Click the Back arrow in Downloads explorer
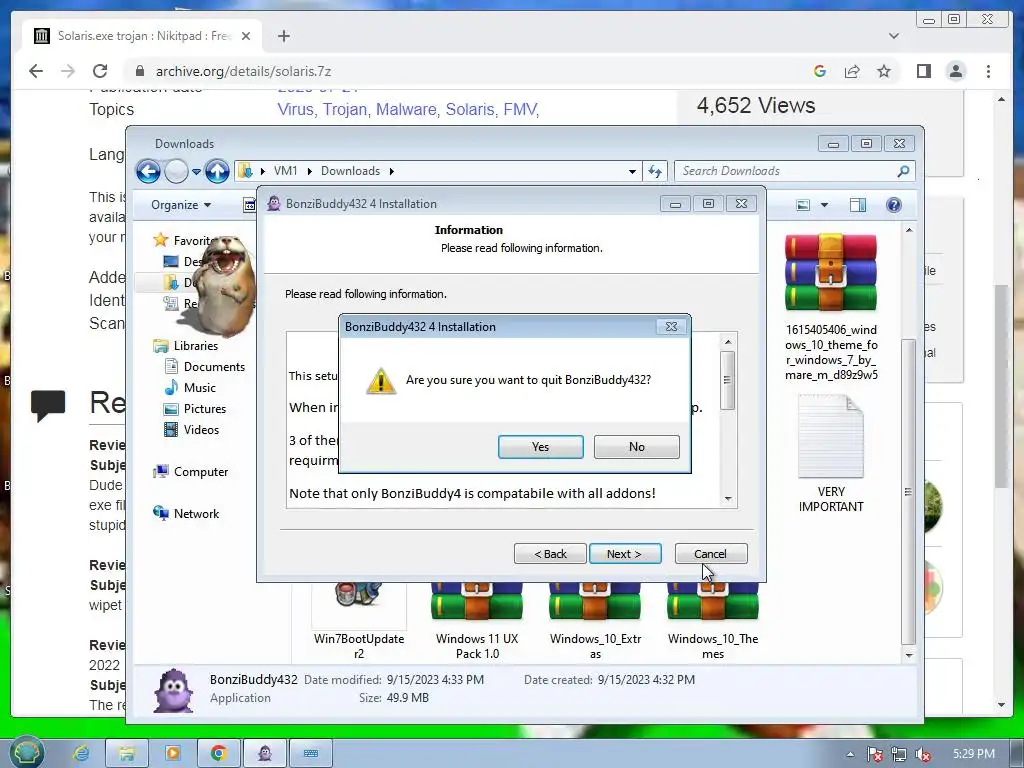1024x768 pixels. pyautogui.click(x=148, y=171)
